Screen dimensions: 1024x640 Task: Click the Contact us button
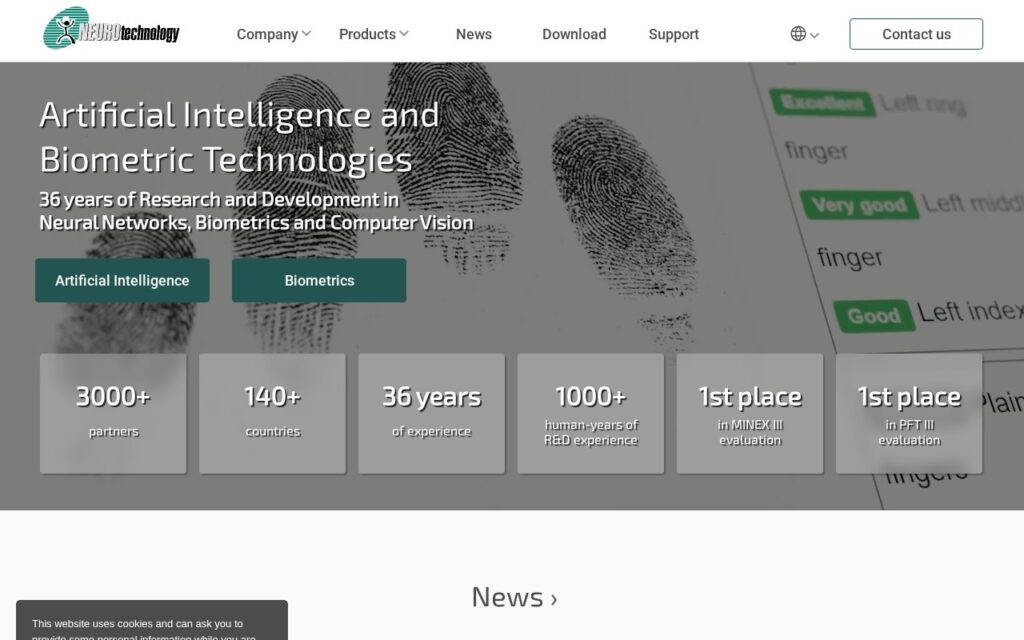[x=916, y=34]
